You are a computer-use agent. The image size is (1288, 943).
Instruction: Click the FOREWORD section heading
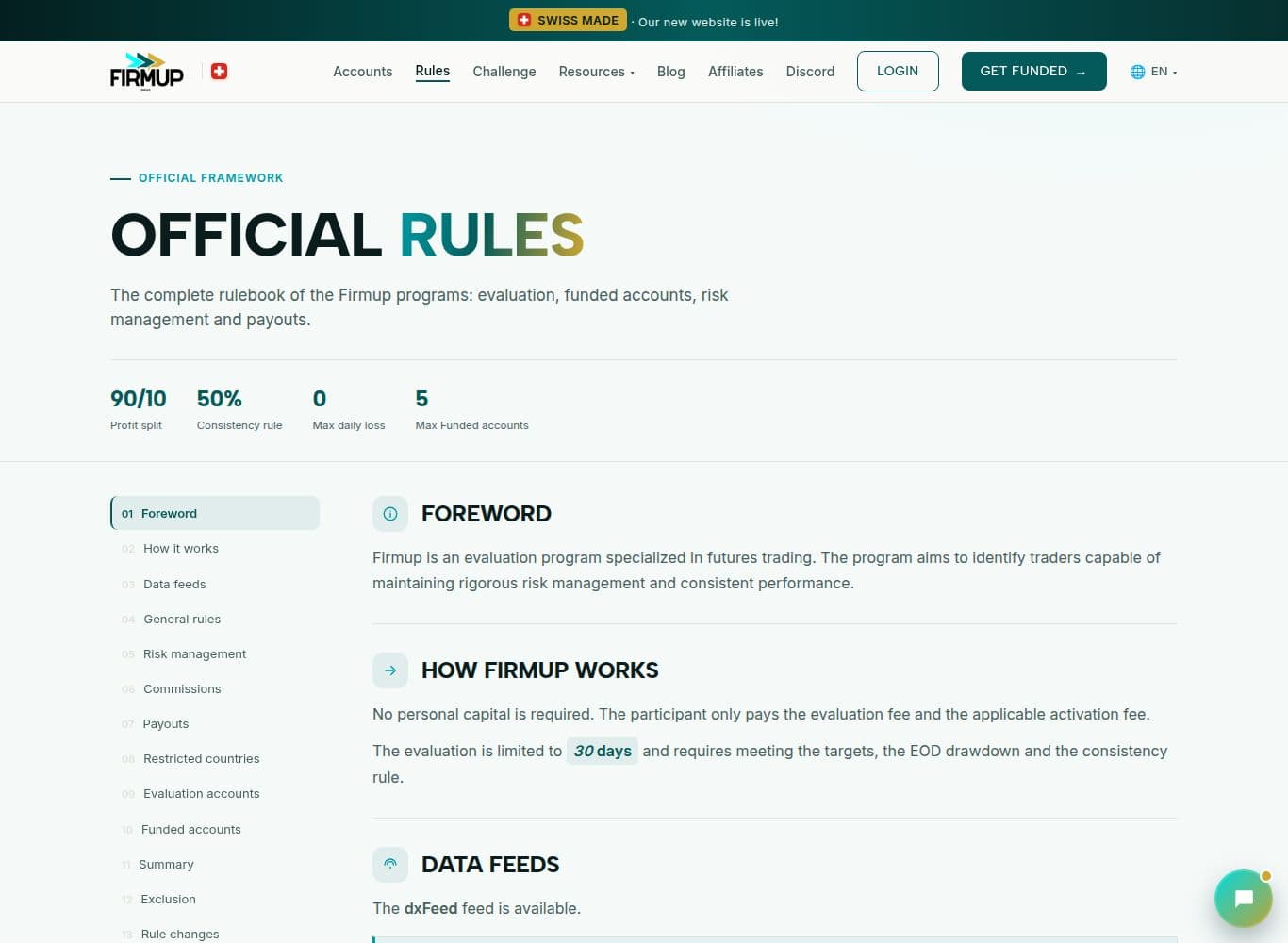pyautogui.click(x=487, y=514)
